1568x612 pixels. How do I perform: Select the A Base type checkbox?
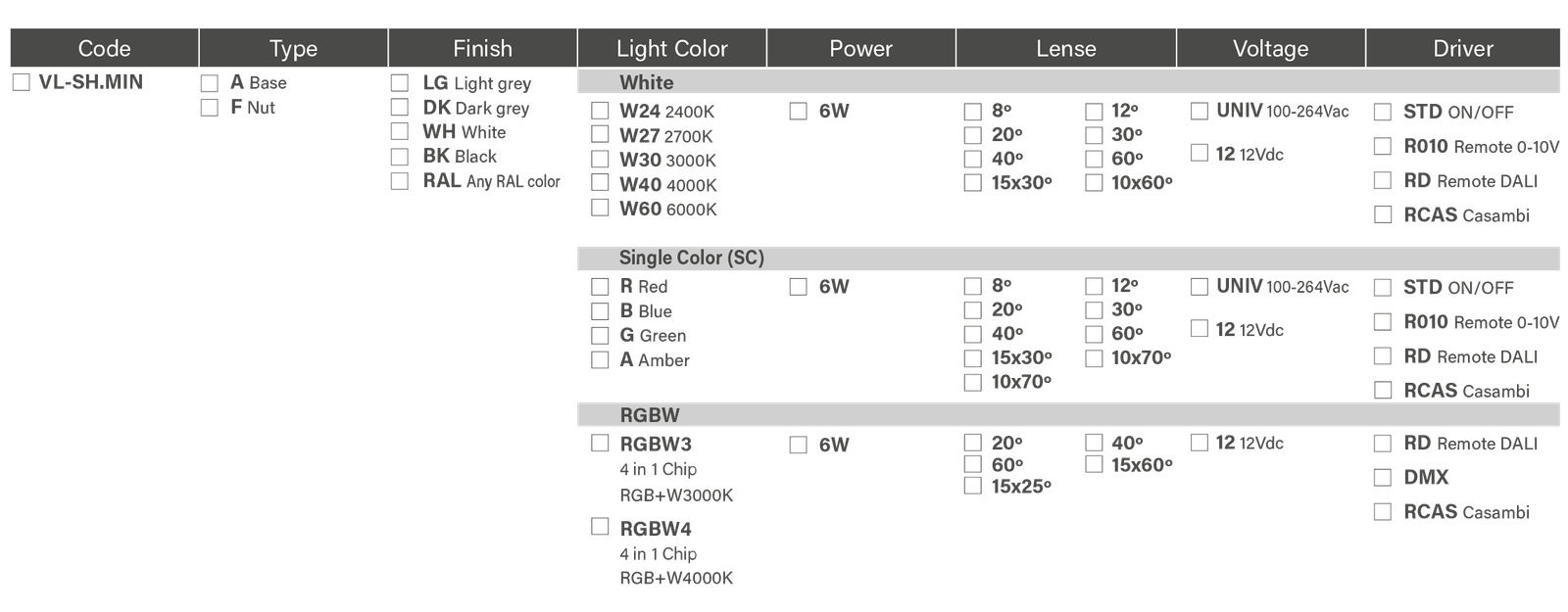[208, 83]
